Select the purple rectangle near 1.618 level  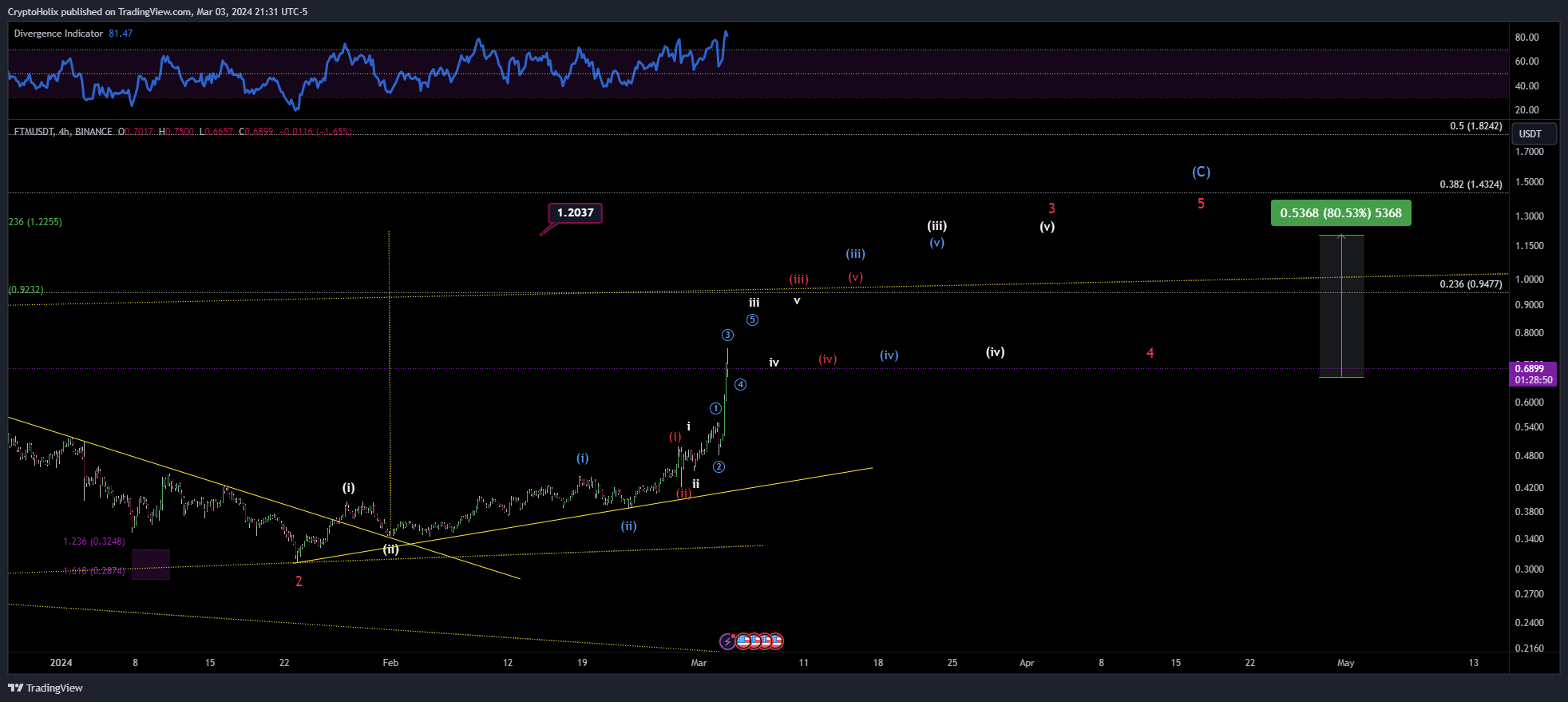151,564
